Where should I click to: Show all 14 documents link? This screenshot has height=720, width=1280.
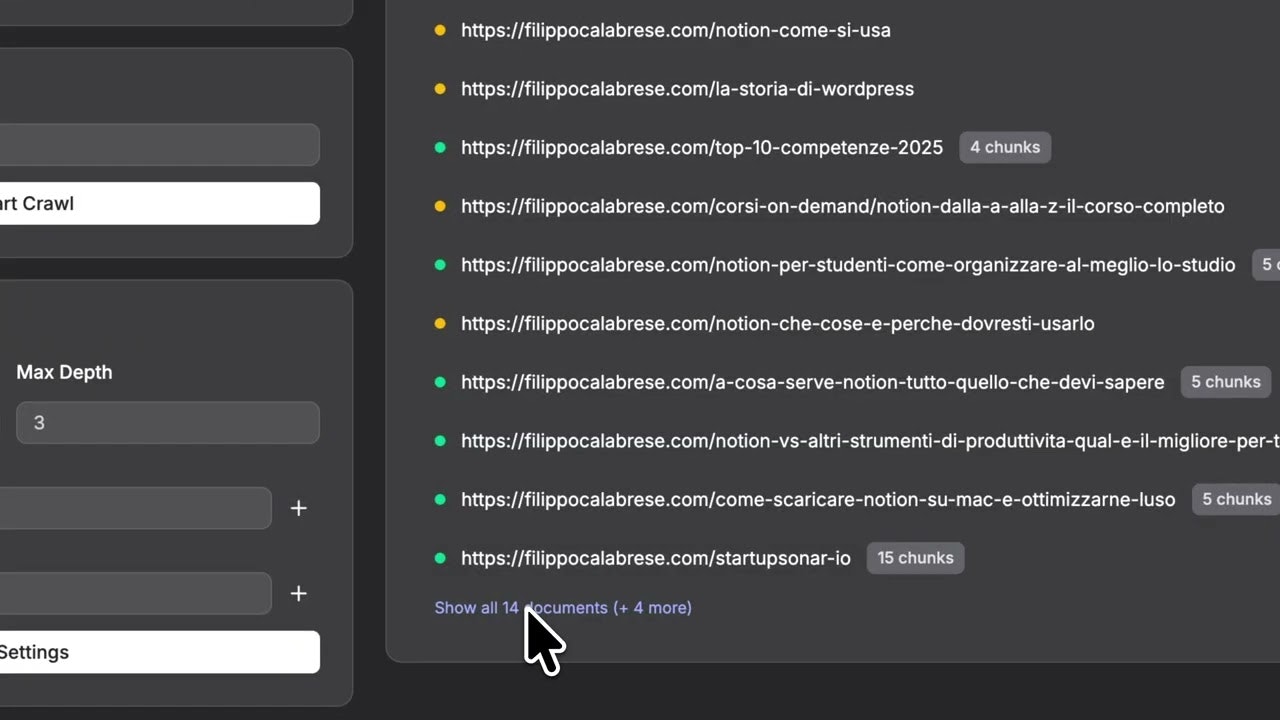point(563,608)
